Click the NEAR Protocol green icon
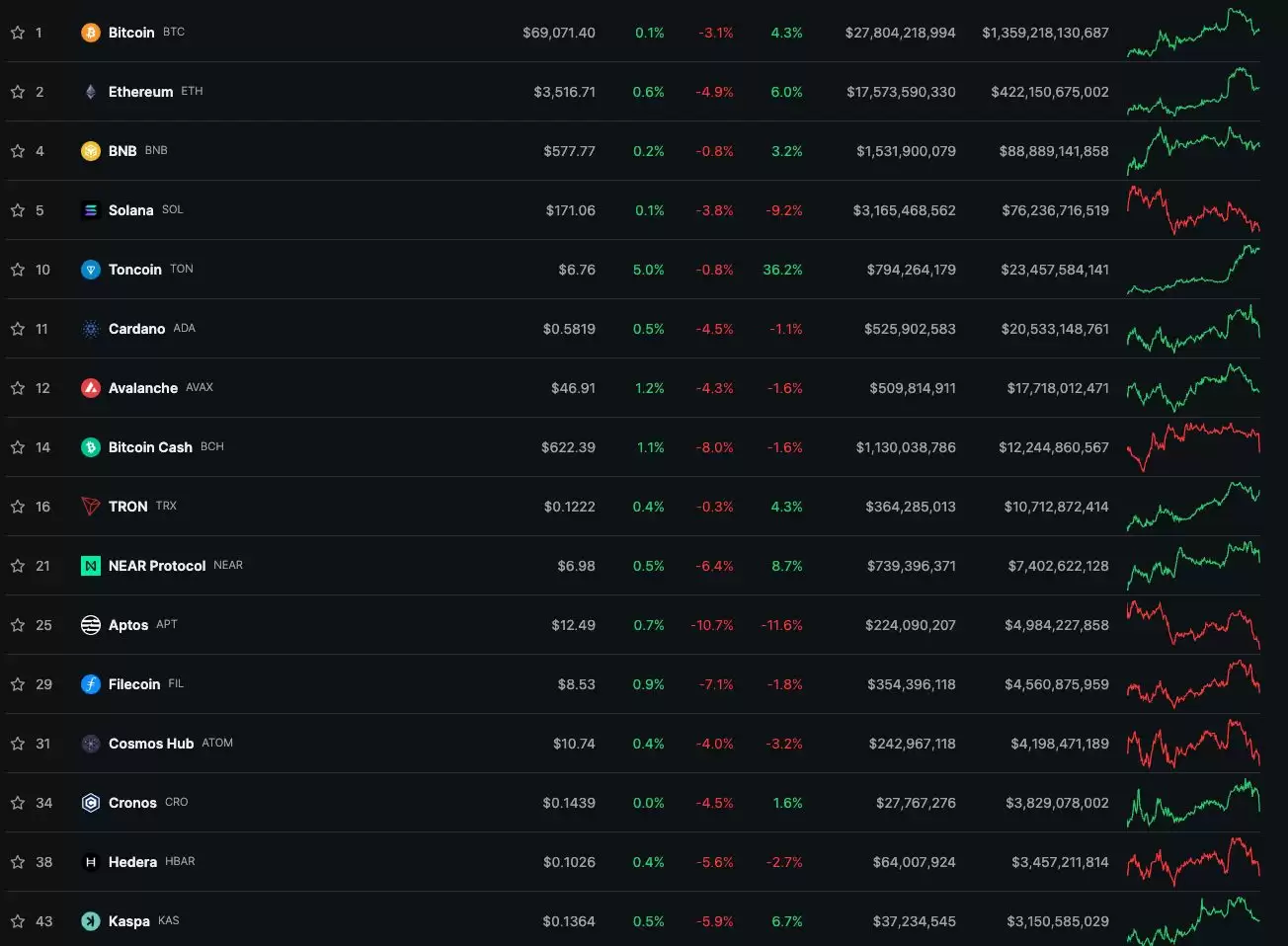 coord(91,566)
